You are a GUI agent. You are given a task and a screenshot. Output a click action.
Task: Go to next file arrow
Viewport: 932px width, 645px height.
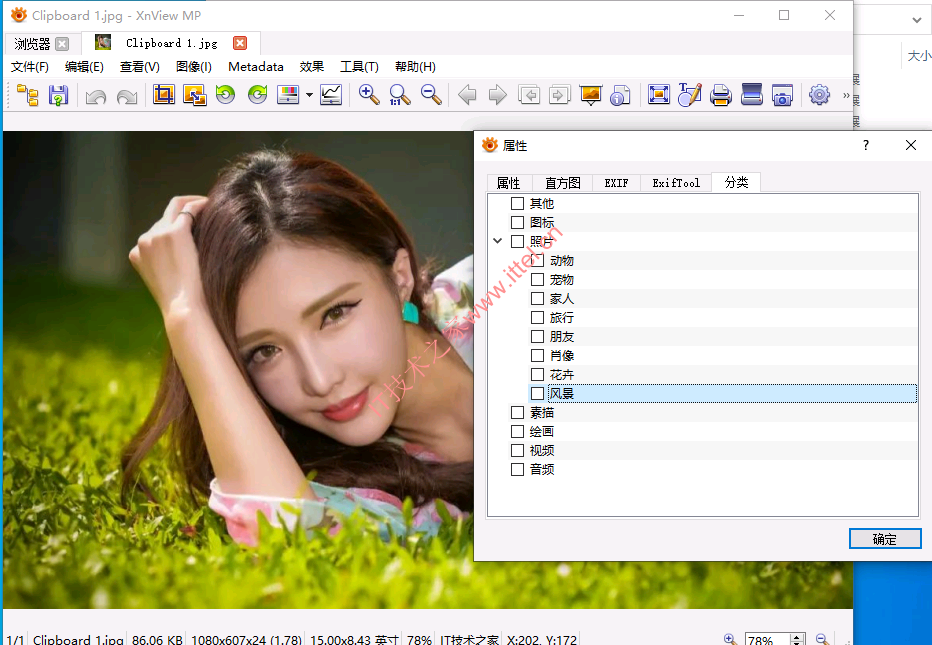498,95
